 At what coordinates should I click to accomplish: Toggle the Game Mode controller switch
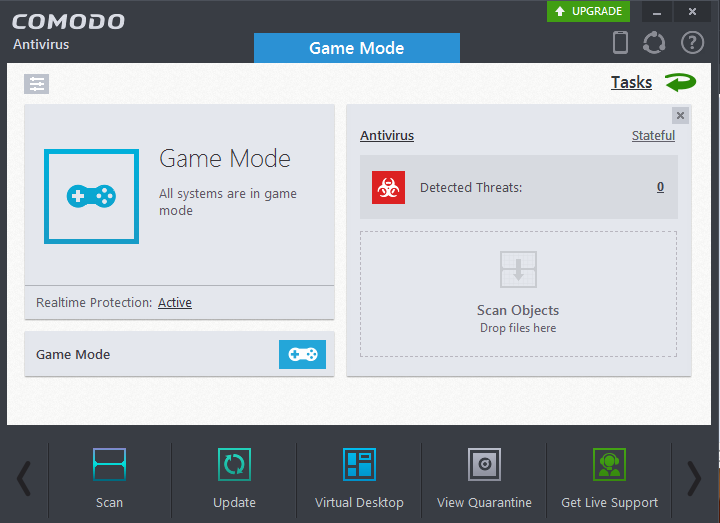tap(303, 354)
